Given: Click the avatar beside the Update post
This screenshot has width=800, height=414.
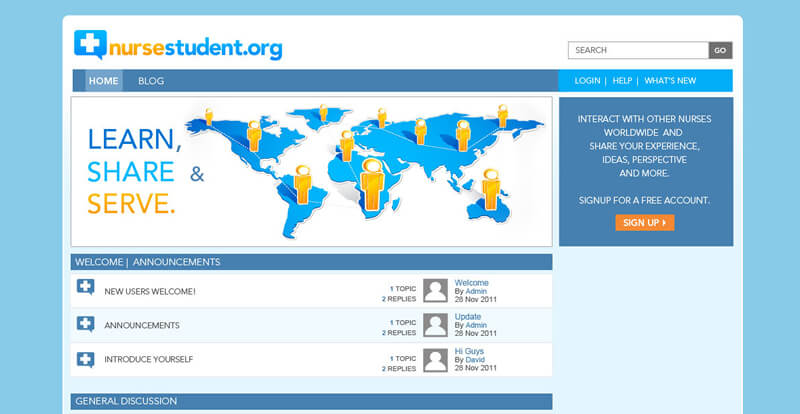Looking at the screenshot, I should [x=435, y=324].
